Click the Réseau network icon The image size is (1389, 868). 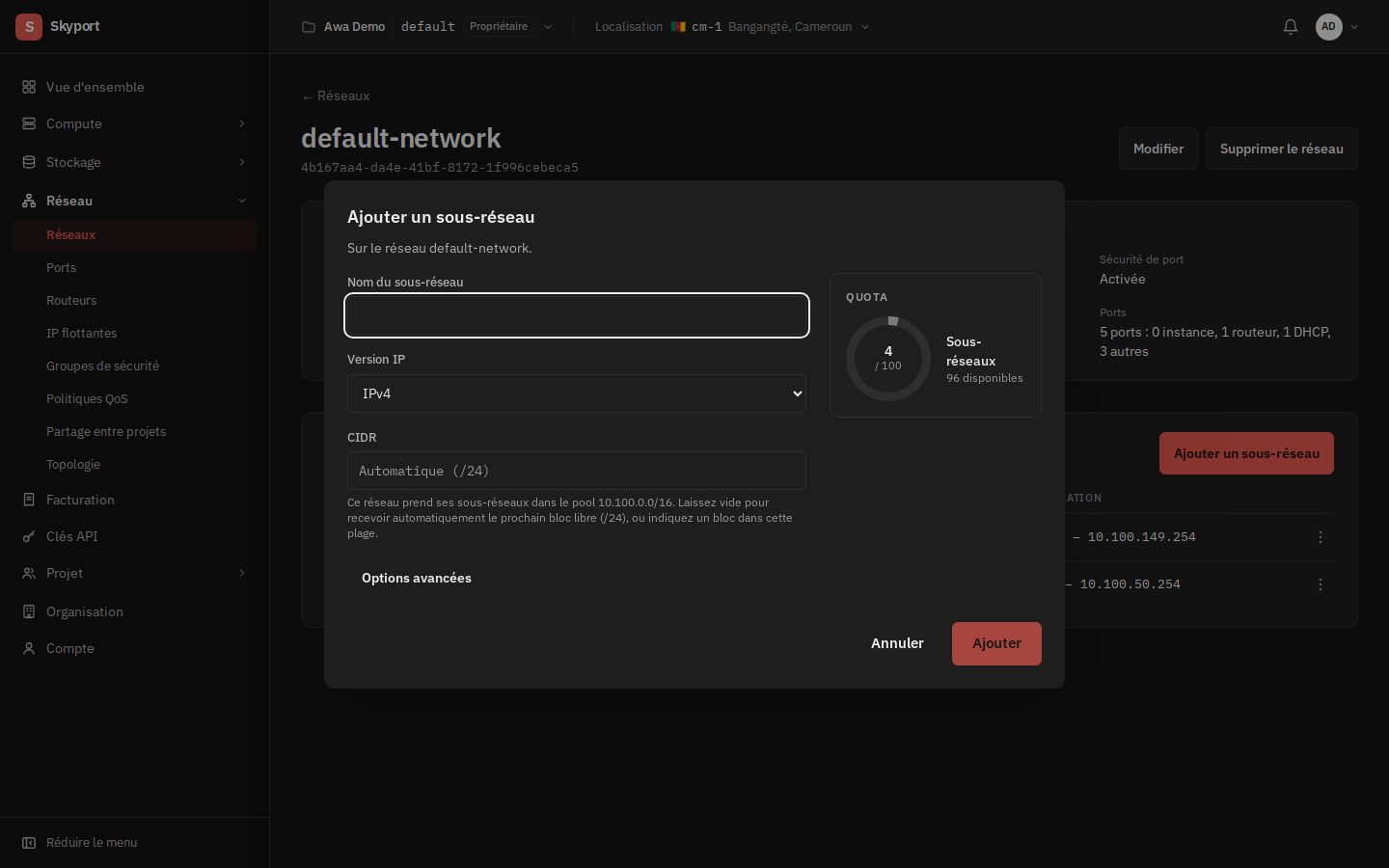[29, 201]
